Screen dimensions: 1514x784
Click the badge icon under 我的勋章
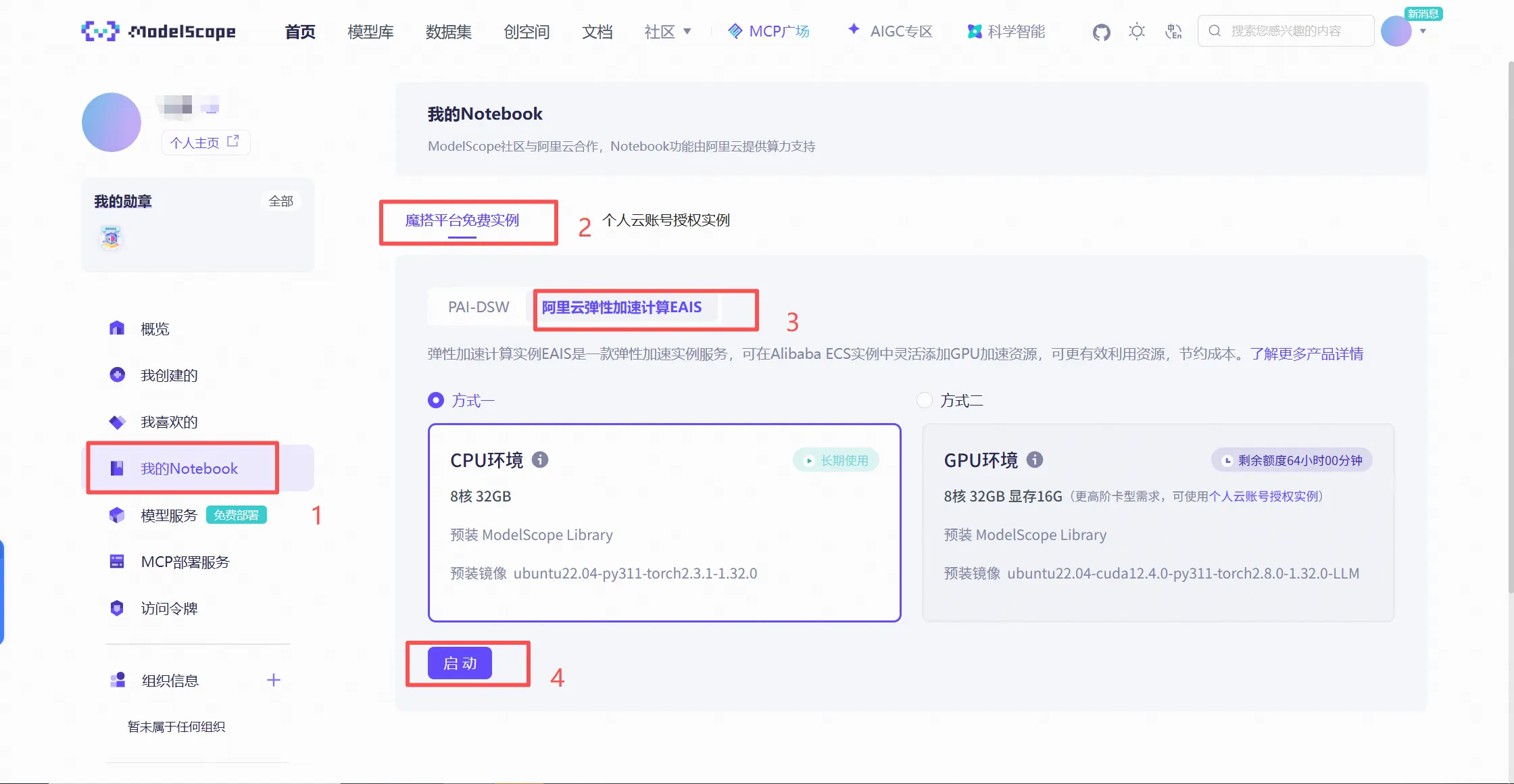pyautogui.click(x=112, y=238)
